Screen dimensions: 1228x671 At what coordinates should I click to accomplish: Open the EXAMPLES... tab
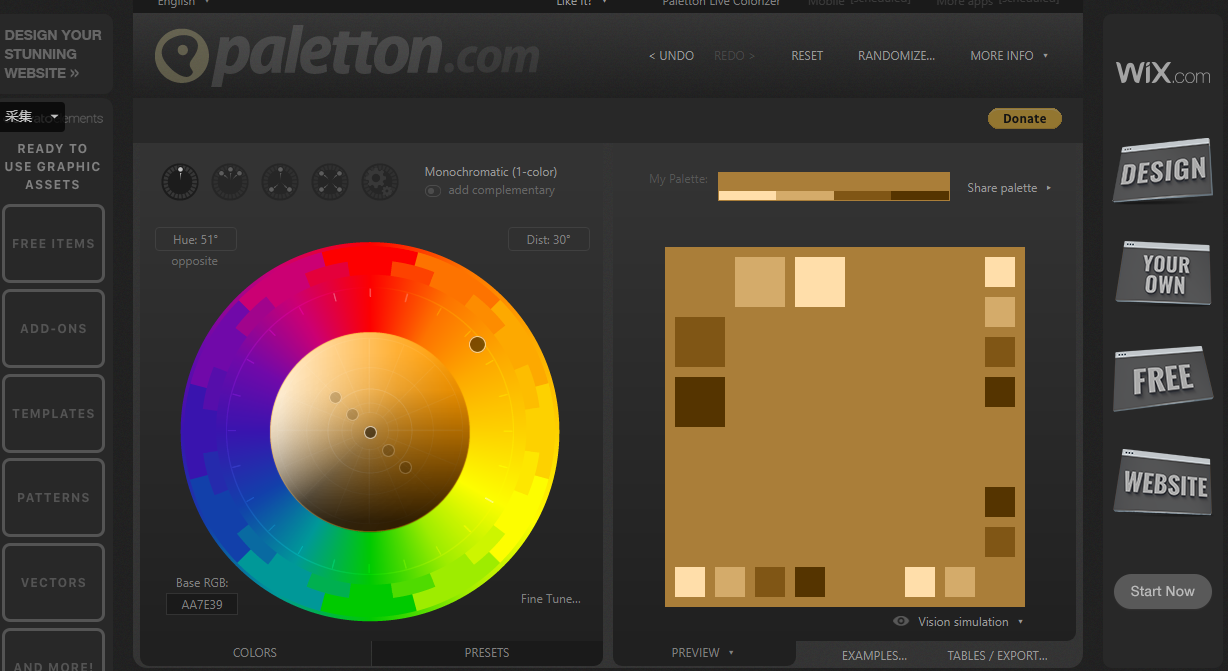(874, 656)
